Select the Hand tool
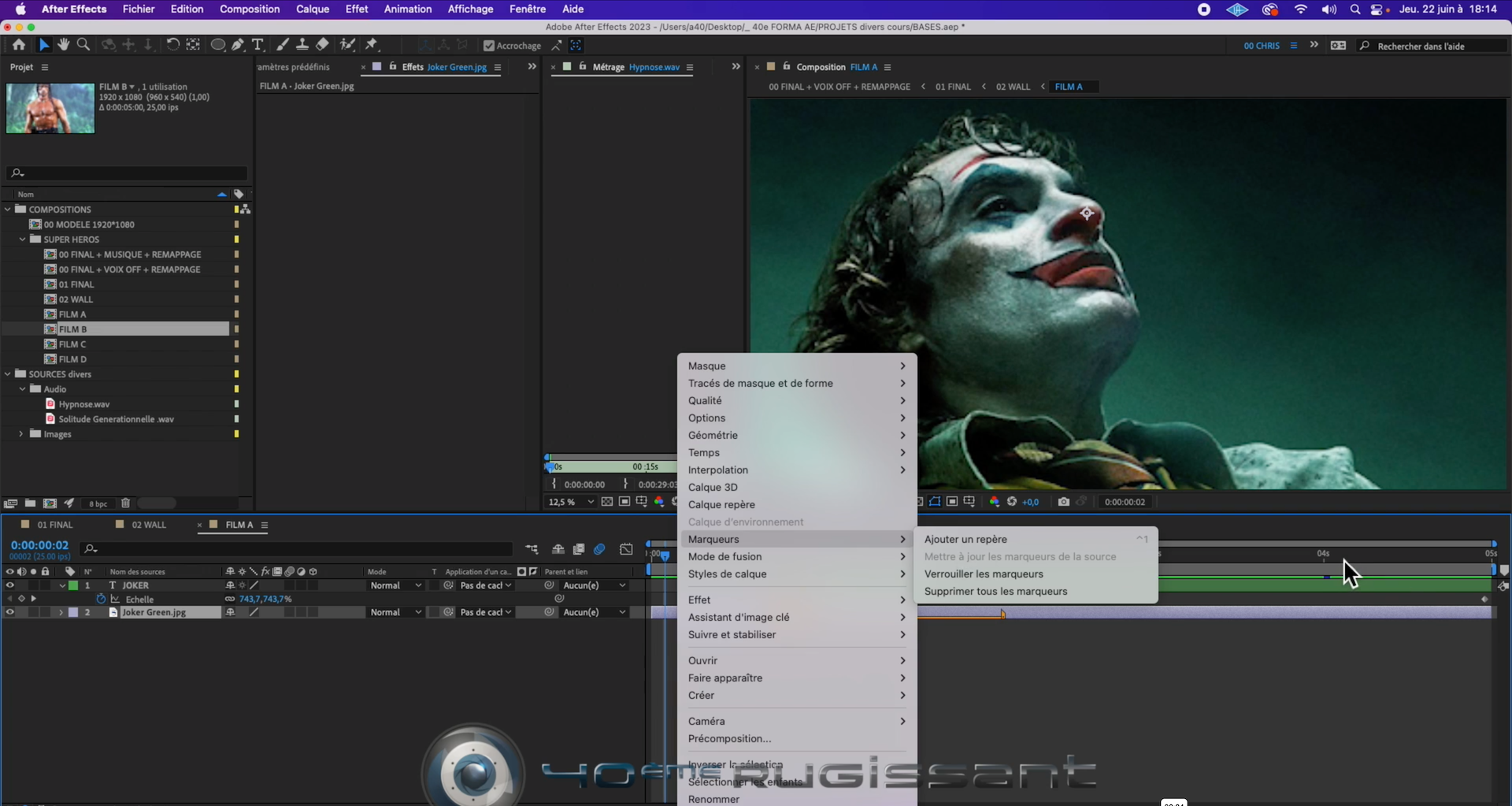This screenshot has width=1512, height=806. [x=64, y=45]
